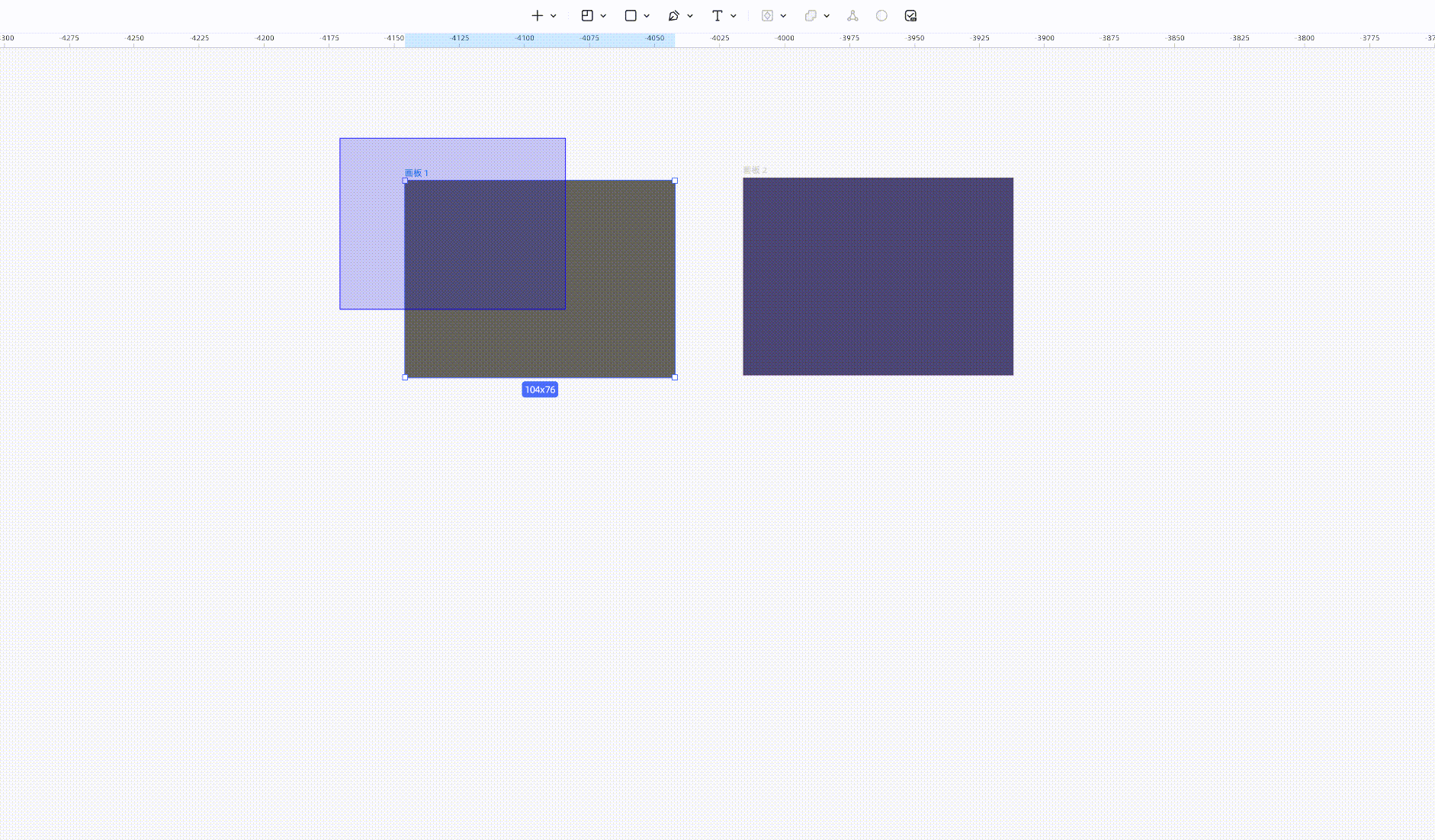Screen dimensions: 1435x840
Task: Select the 画板 2 artboard label
Action: 755,170
